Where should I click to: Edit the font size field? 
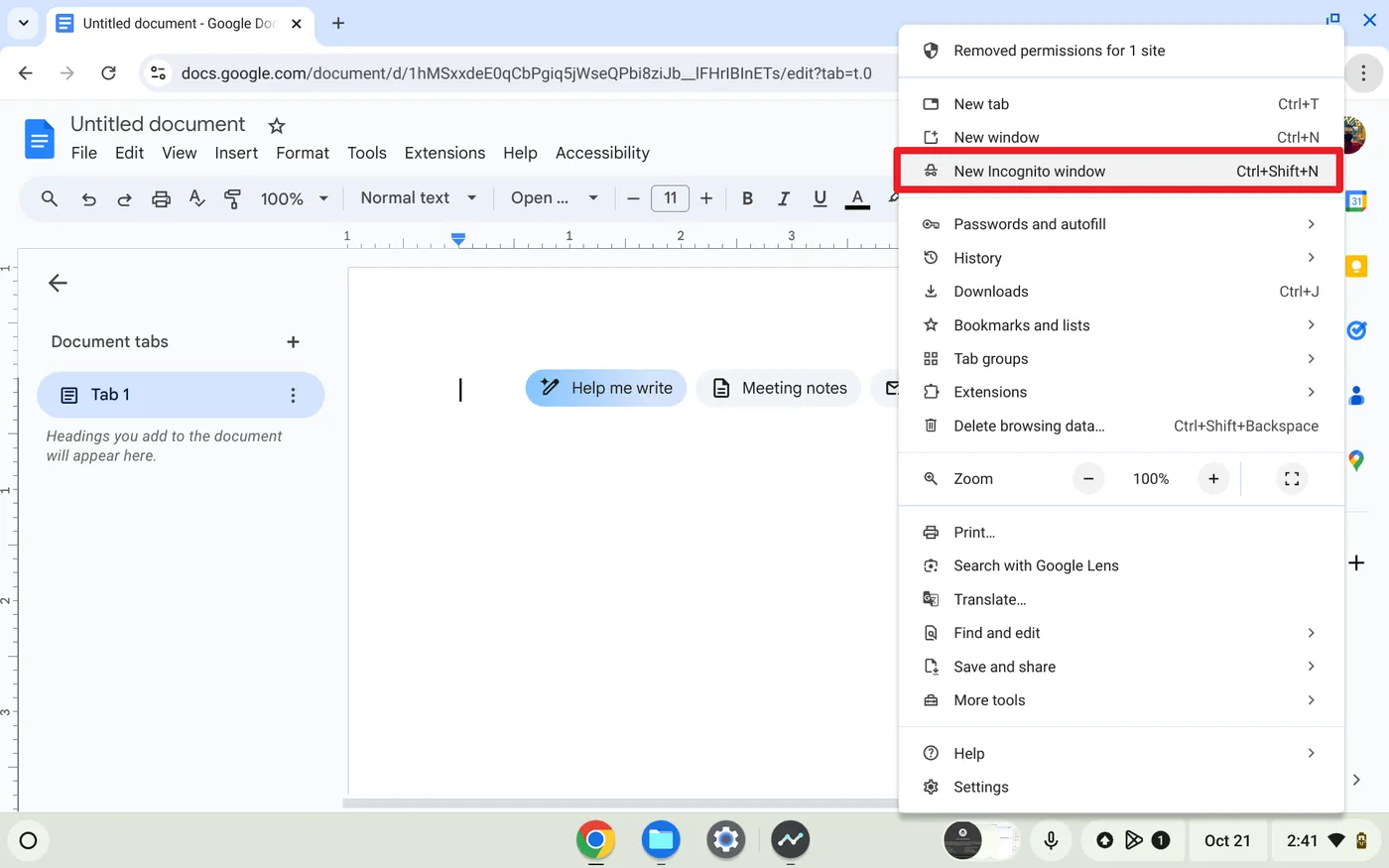(670, 198)
